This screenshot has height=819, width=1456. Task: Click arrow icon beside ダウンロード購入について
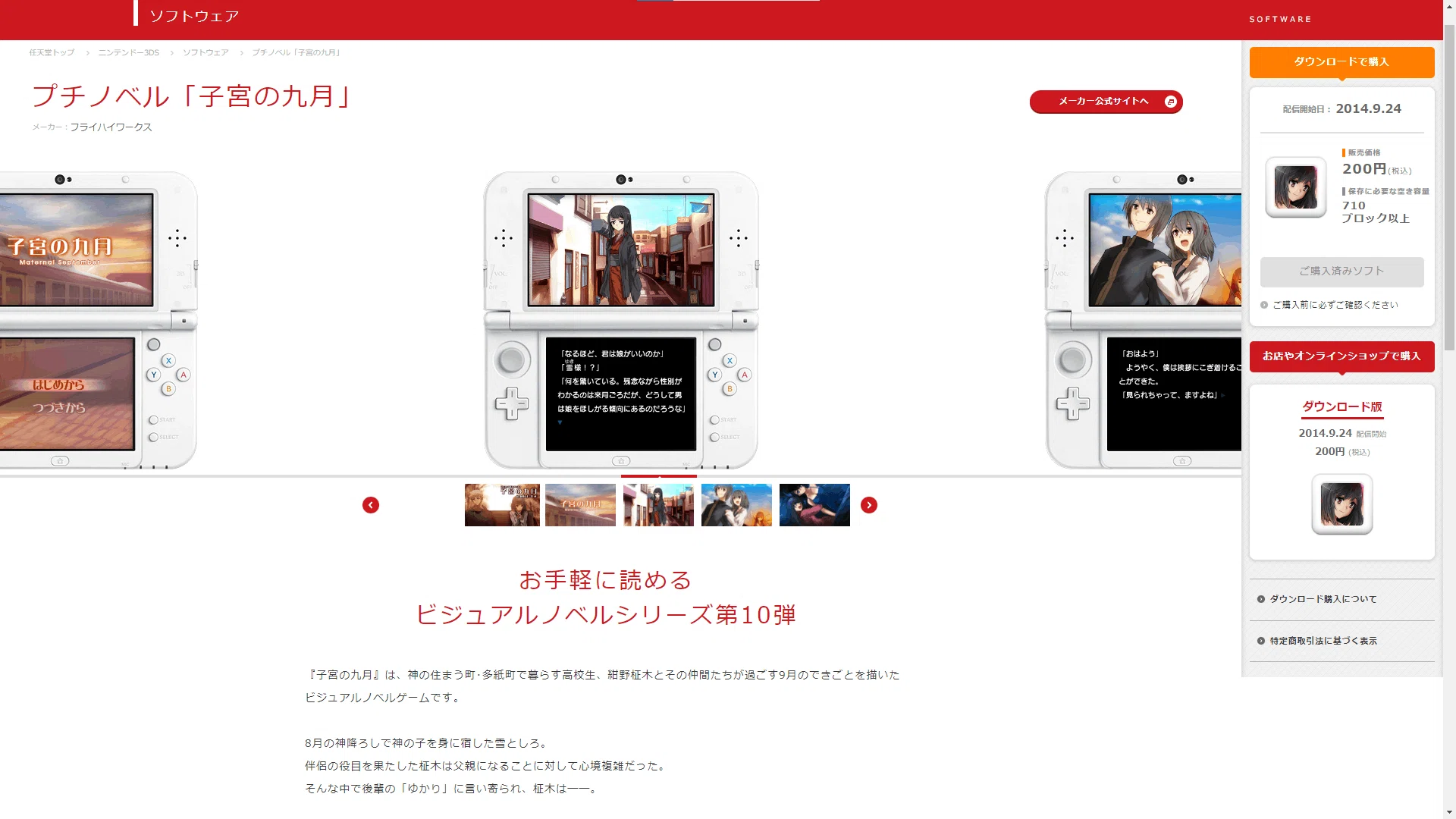[x=1261, y=599]
